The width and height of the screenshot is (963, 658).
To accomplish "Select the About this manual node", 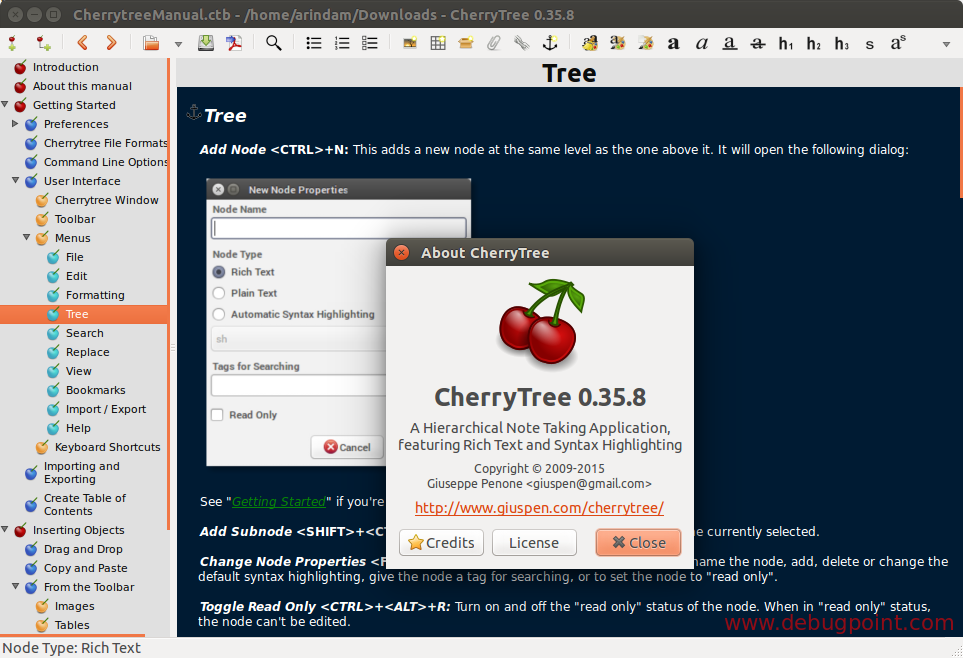I will point(82,86).
